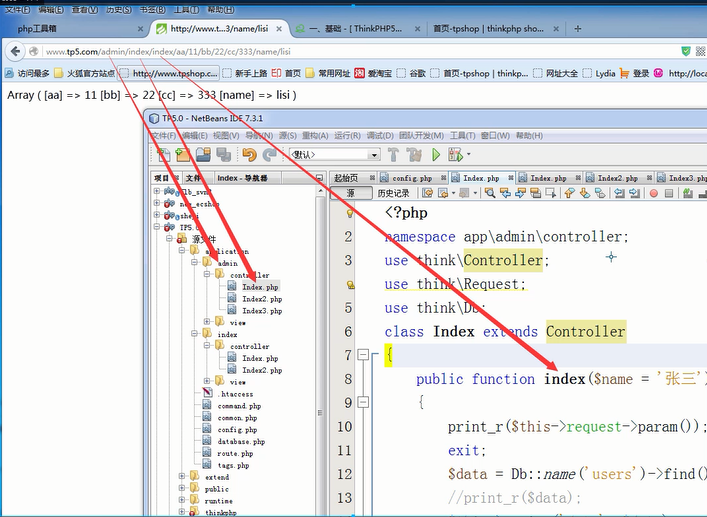Open the 常用网址 bookmark folder
Screen dimensions: 707x517
[x=328, y=73]
